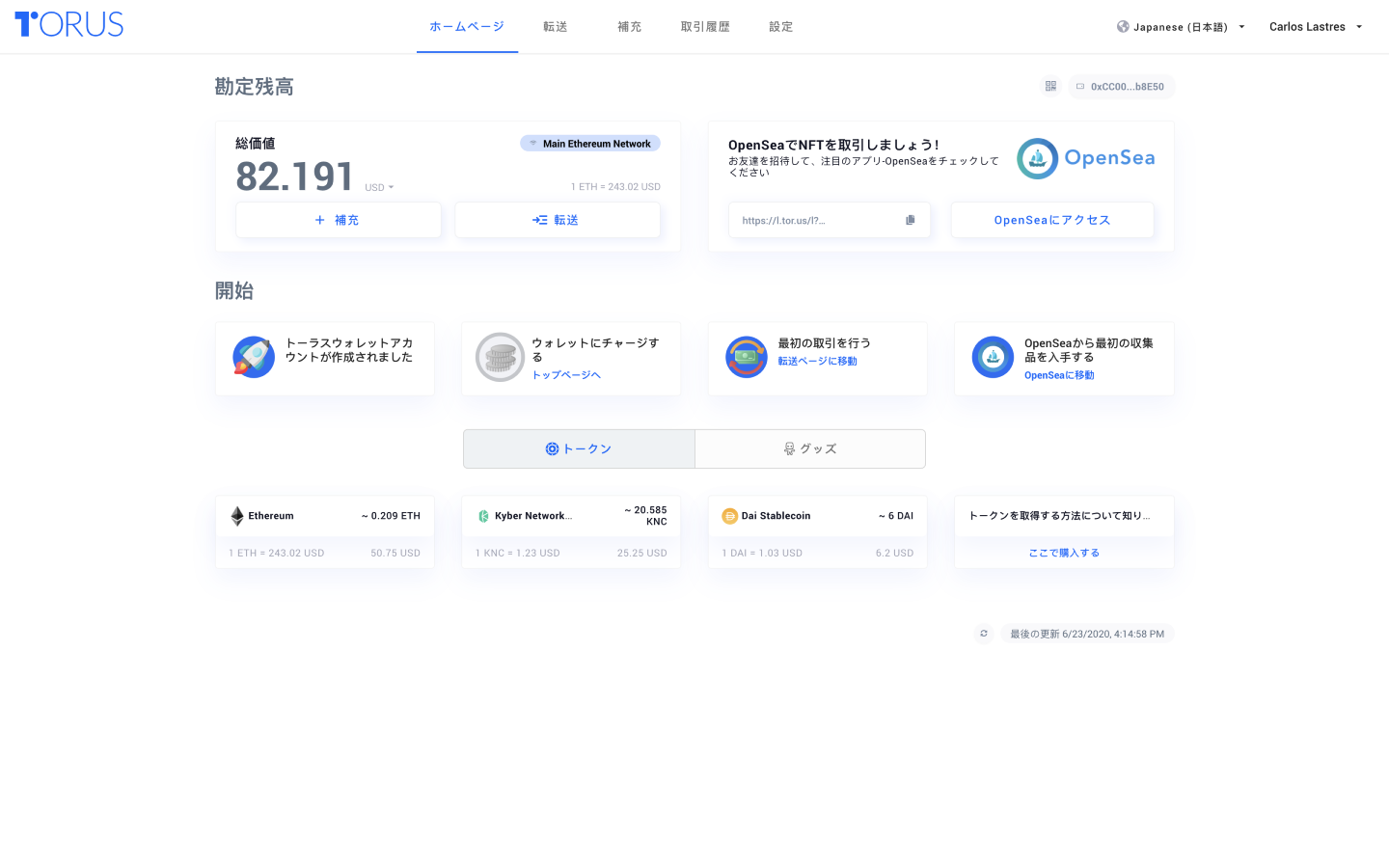The height and width of the screenshot is (868, 1389).
Task: Click the Torus logo
Action: coord(69,25)
